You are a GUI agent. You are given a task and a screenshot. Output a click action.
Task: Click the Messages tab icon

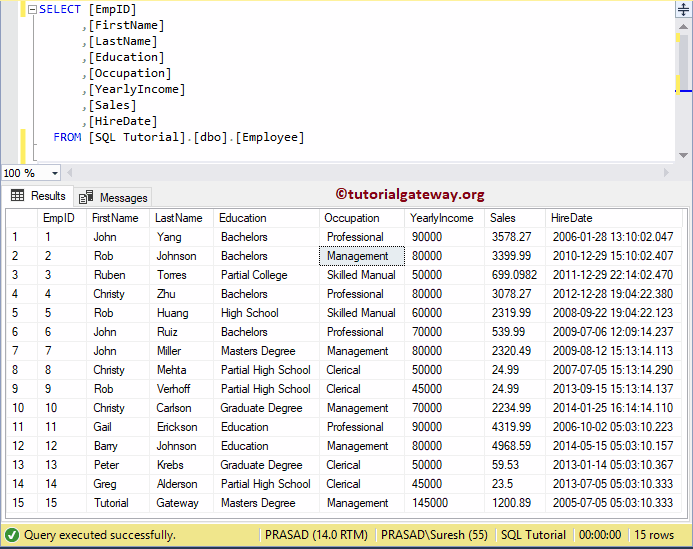tap(86, 197)
